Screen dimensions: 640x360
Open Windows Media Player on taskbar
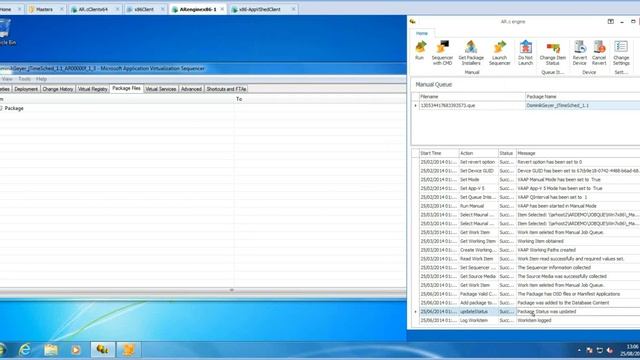[x=76, y=350]
